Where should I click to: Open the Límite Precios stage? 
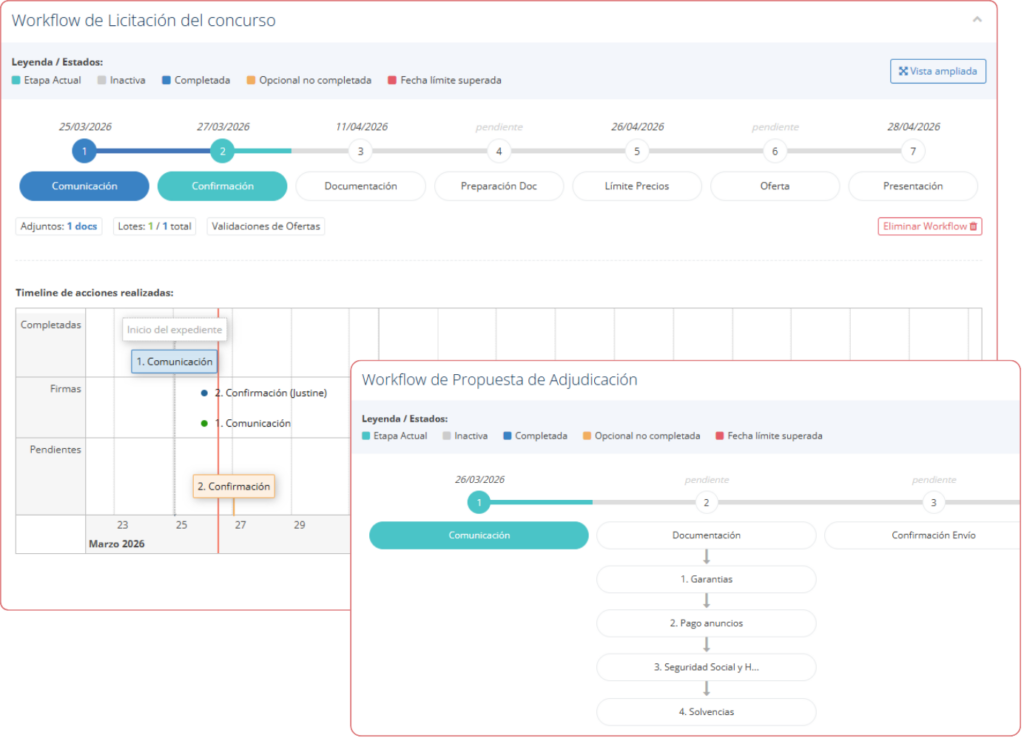point(637,186)
